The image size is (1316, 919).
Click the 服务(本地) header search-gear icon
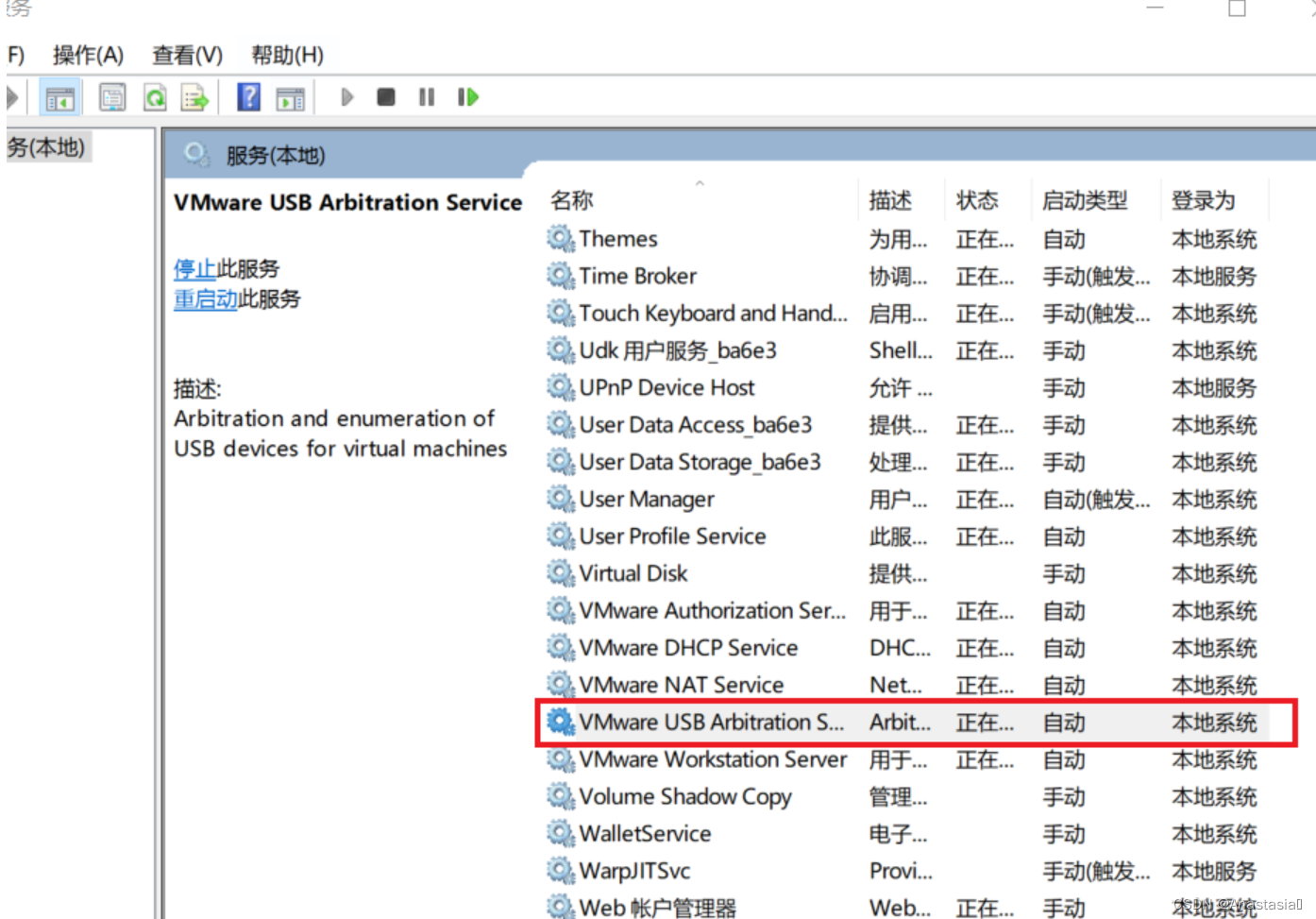coord(196,154)
